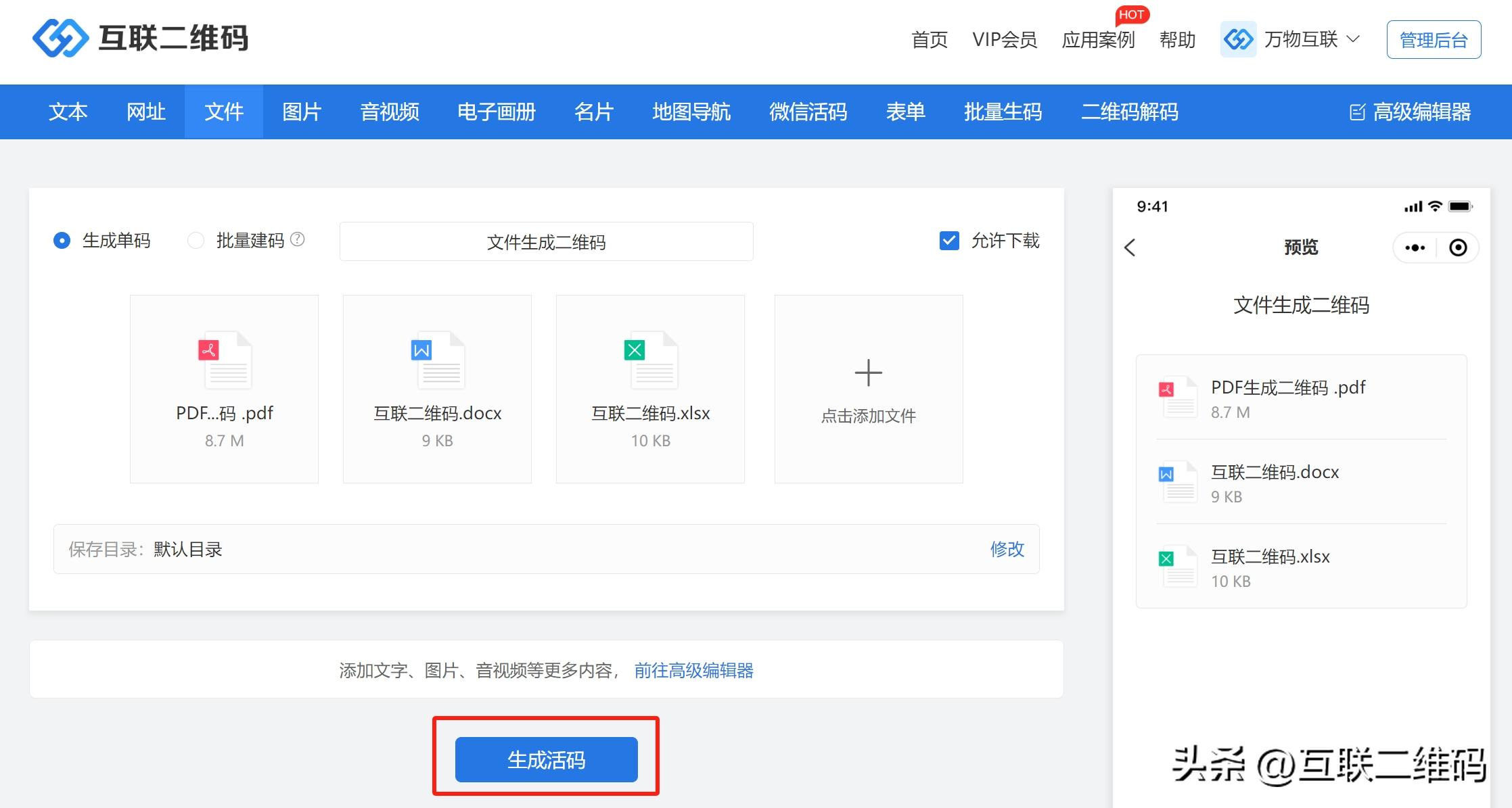Click the plus icon to add file
The width and height of the screenshot is (1512, 808).
868,373
